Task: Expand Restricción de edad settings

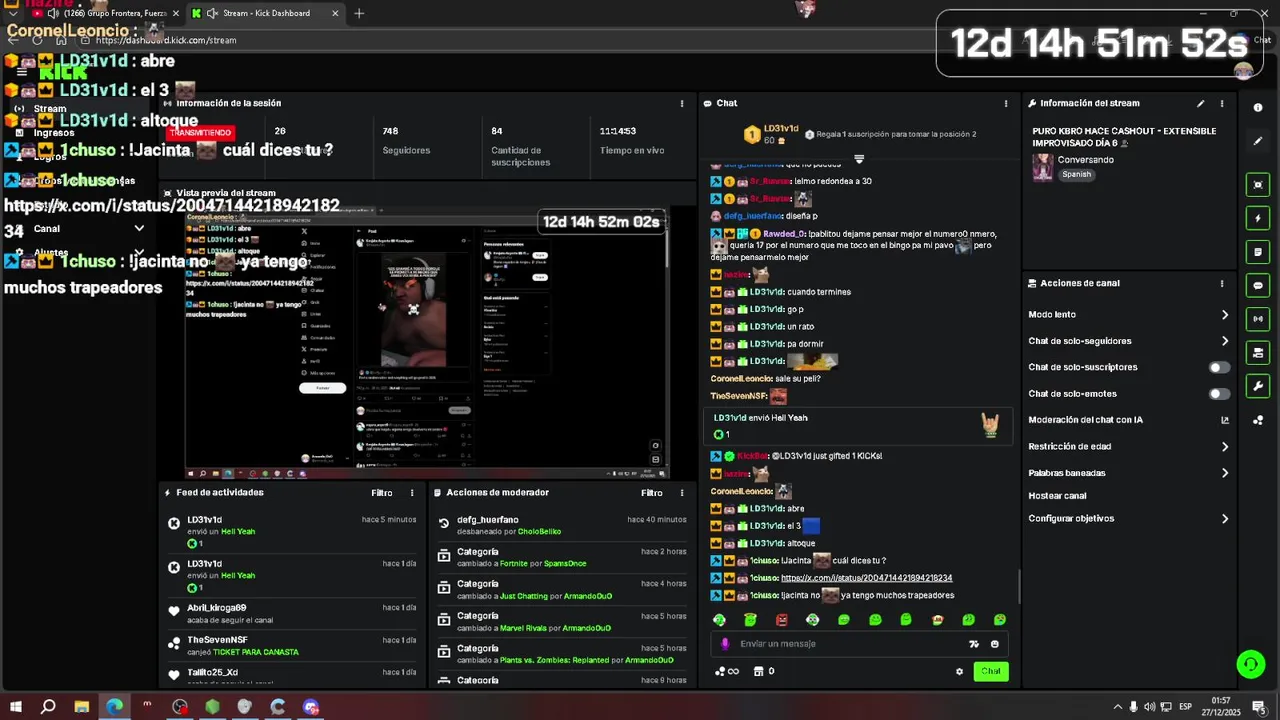Action: (x=1225, y=447)
